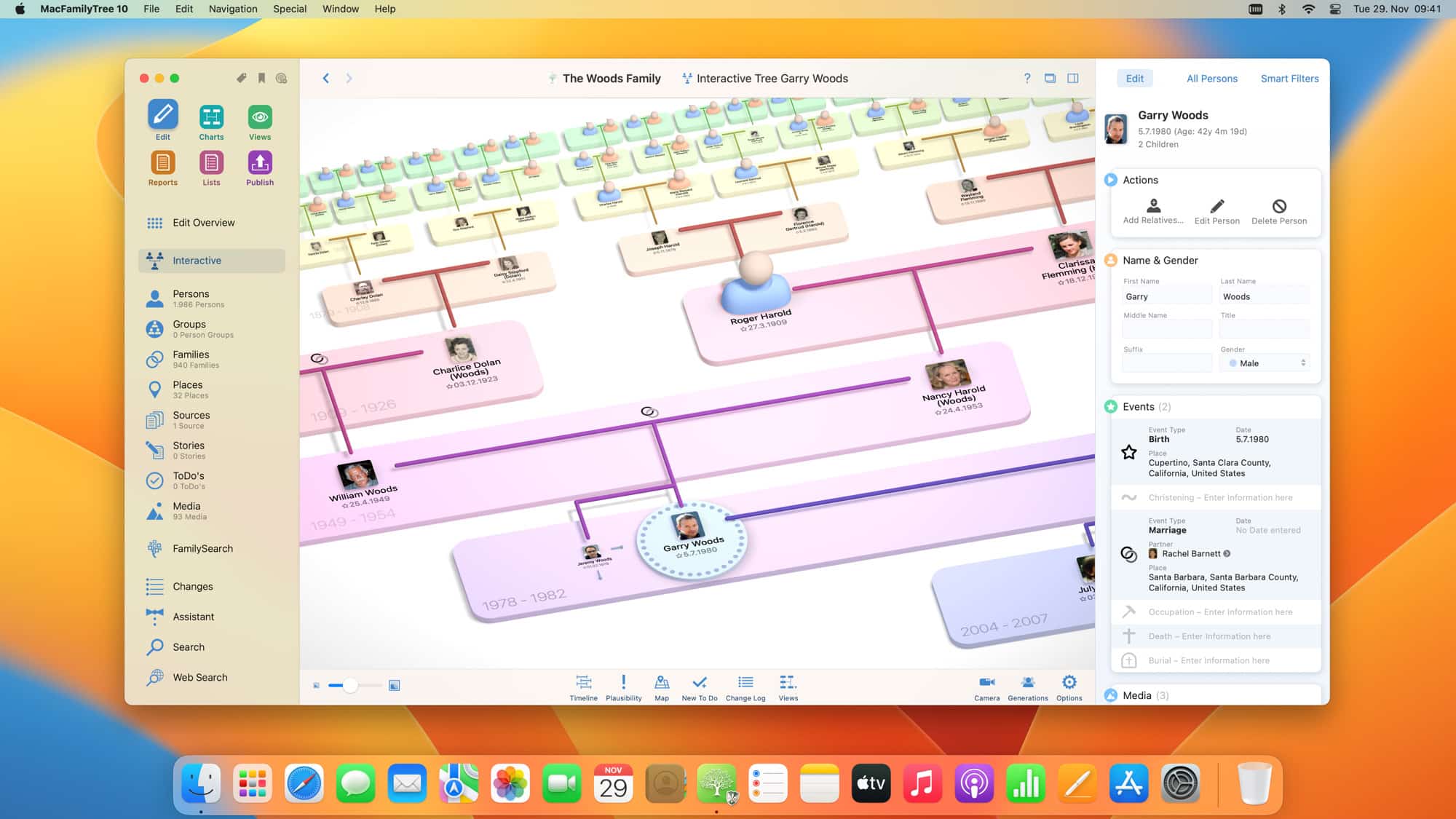Click the Add Relatives action icon
The width and height of the screenshot is (1456, 819).
(x=1153, y=207)
